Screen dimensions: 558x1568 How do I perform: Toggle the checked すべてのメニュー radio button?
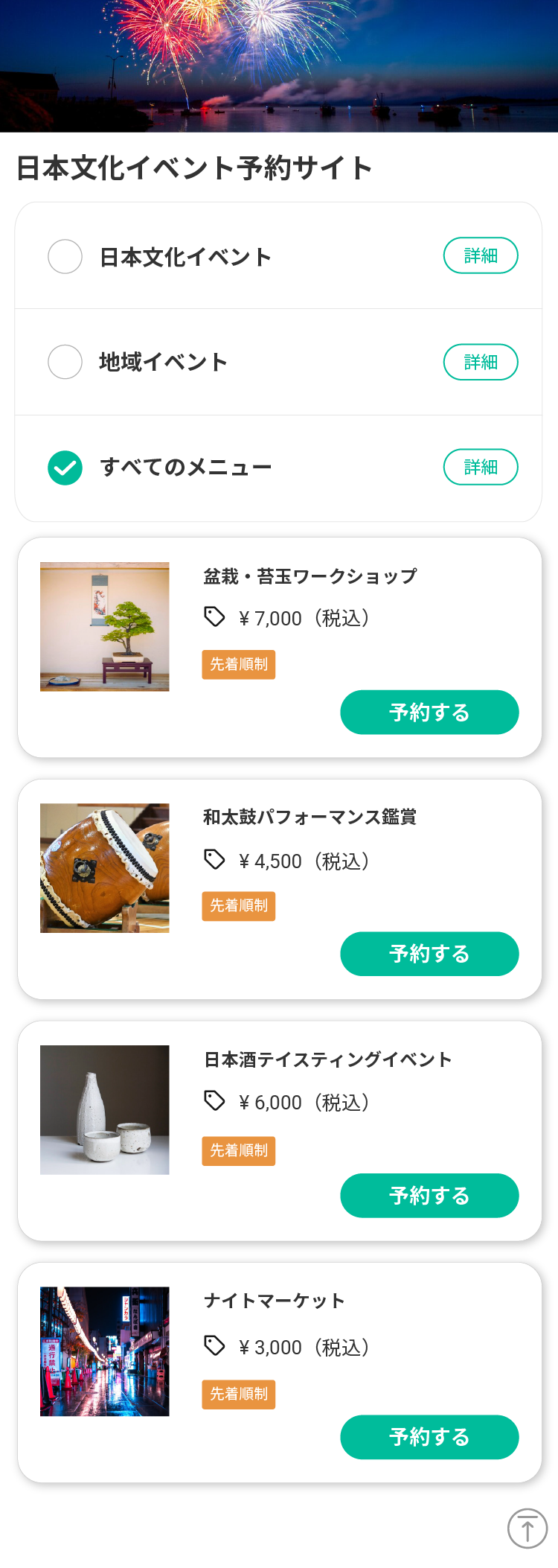tap(65, 468)
